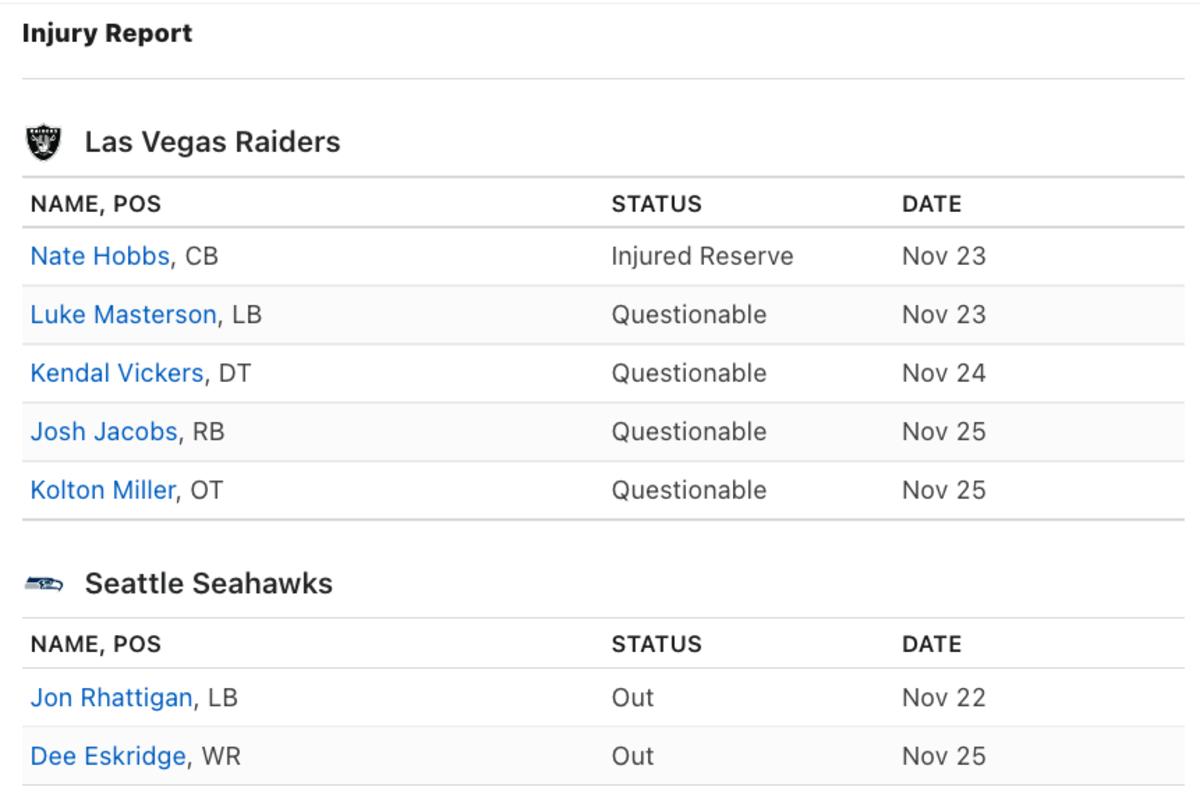This screenshot has height=801, width=1200.
Task: Click the Las Vegas Raiders logo icon
Action: point(43,142)
